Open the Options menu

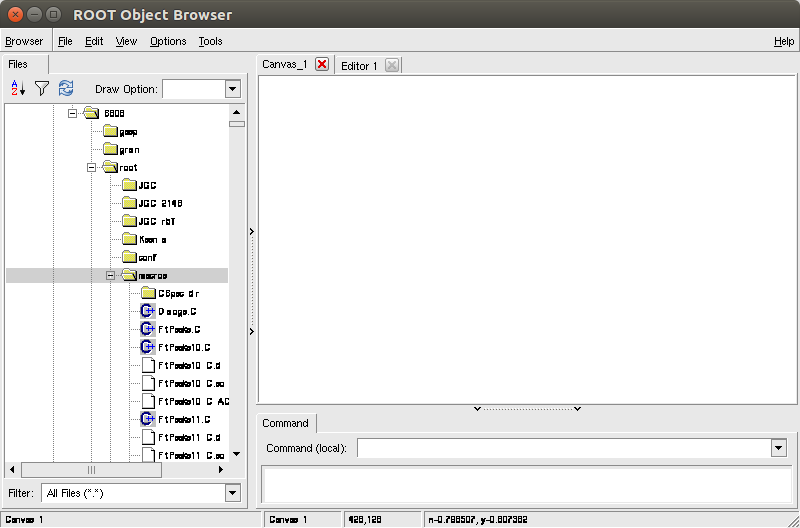point(168,41)
